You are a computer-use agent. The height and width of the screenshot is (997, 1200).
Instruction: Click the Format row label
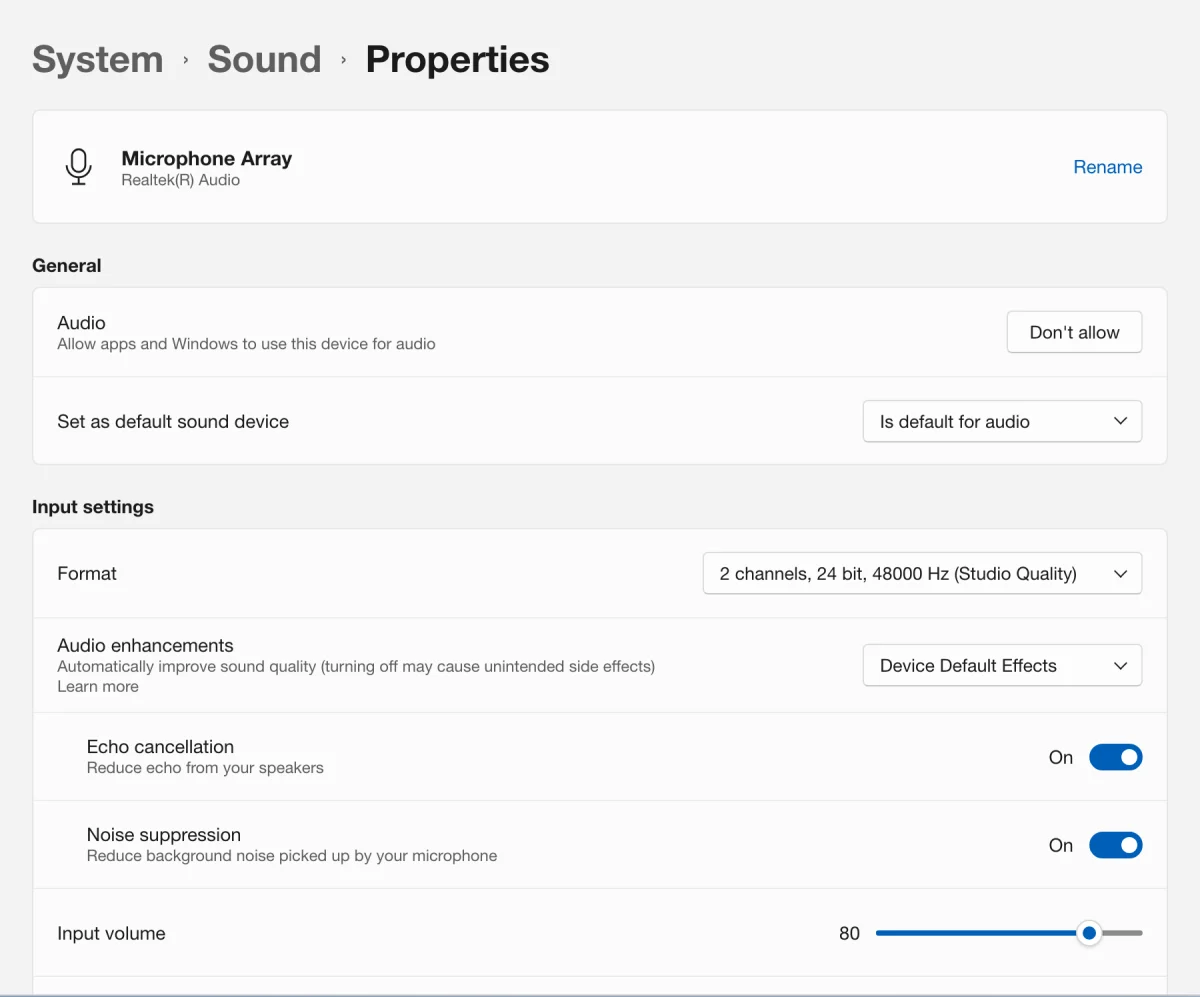click(87, 573)
